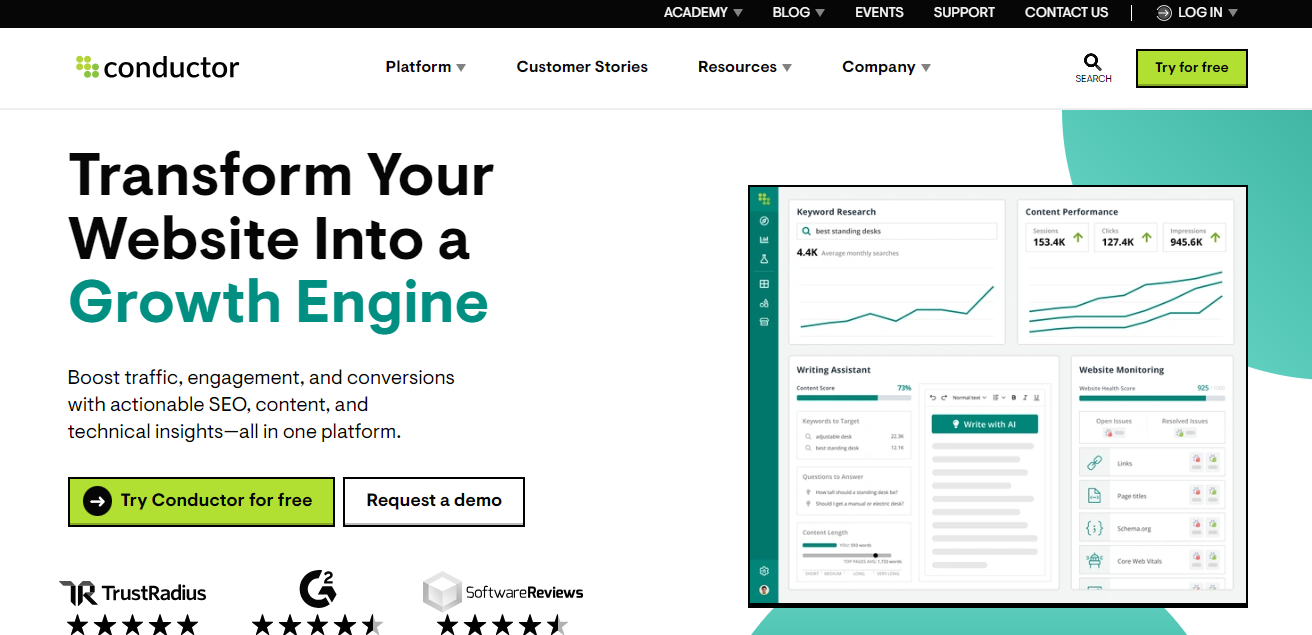1312x635 pixels.
Task: Click 'How tall should a standing desk be?'
Action: [x=855, y=492]
